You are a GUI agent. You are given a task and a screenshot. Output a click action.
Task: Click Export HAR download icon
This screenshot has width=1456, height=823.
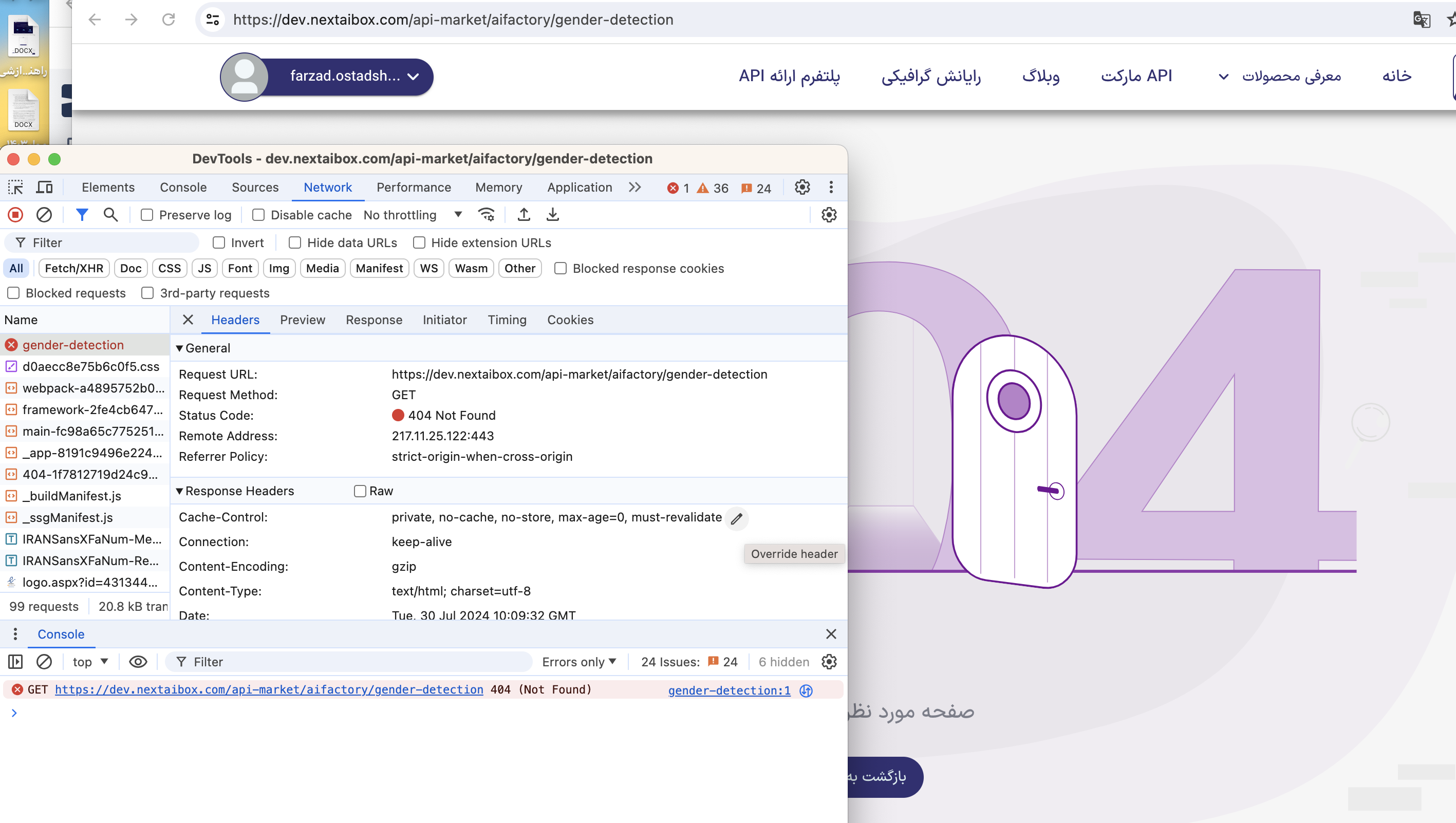[553, 215]
